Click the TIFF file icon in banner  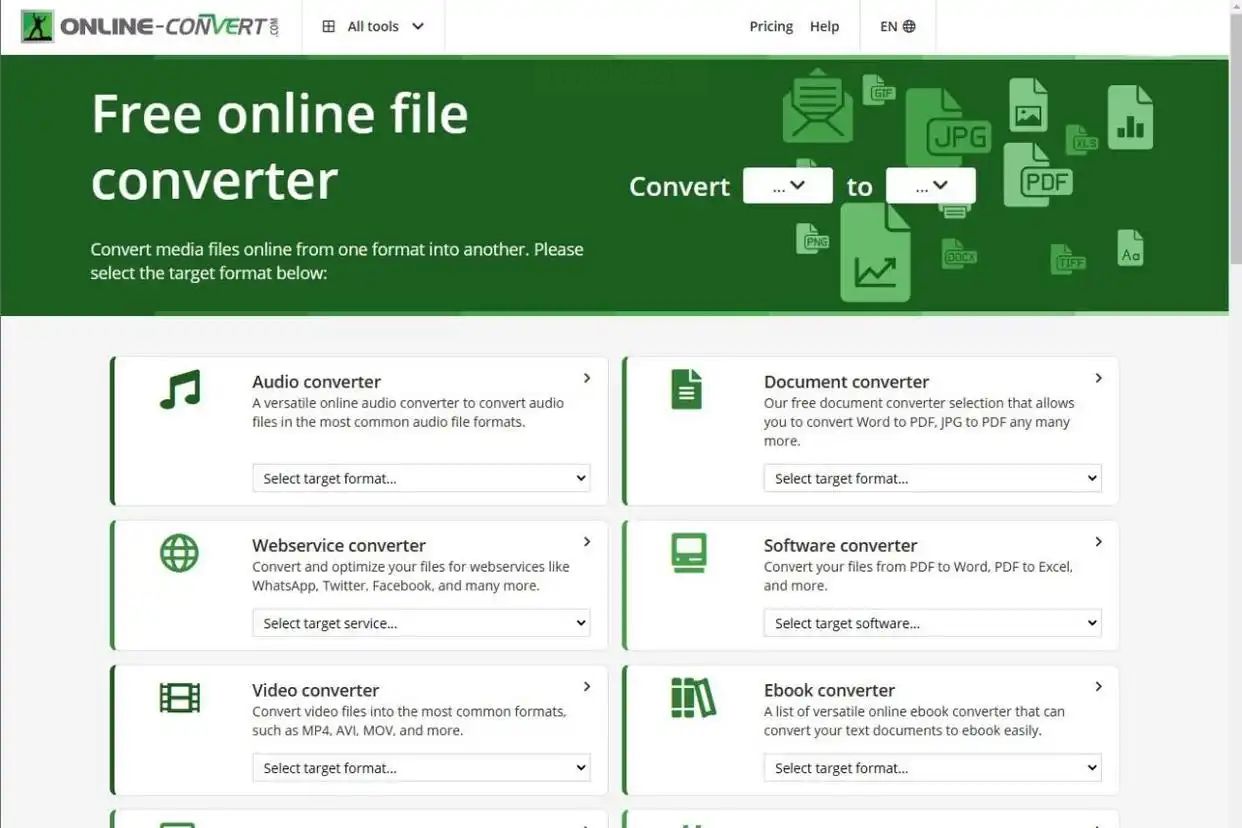click(x=1068, y=259)
